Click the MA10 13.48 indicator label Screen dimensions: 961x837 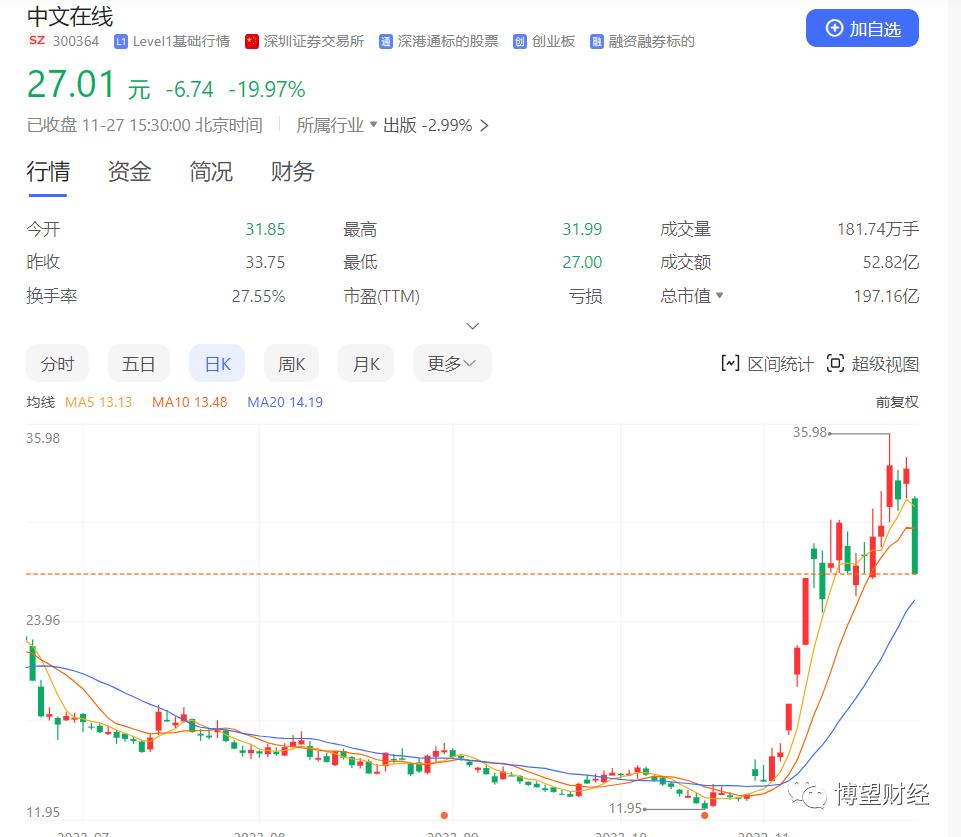[189, 402]
